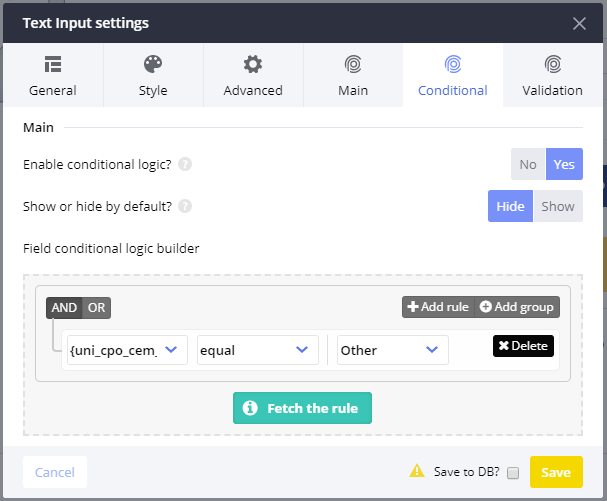The width and height of the screenshot is (607, 501).
Task: Set conditional logic to No
Action: tap(528, 164)
